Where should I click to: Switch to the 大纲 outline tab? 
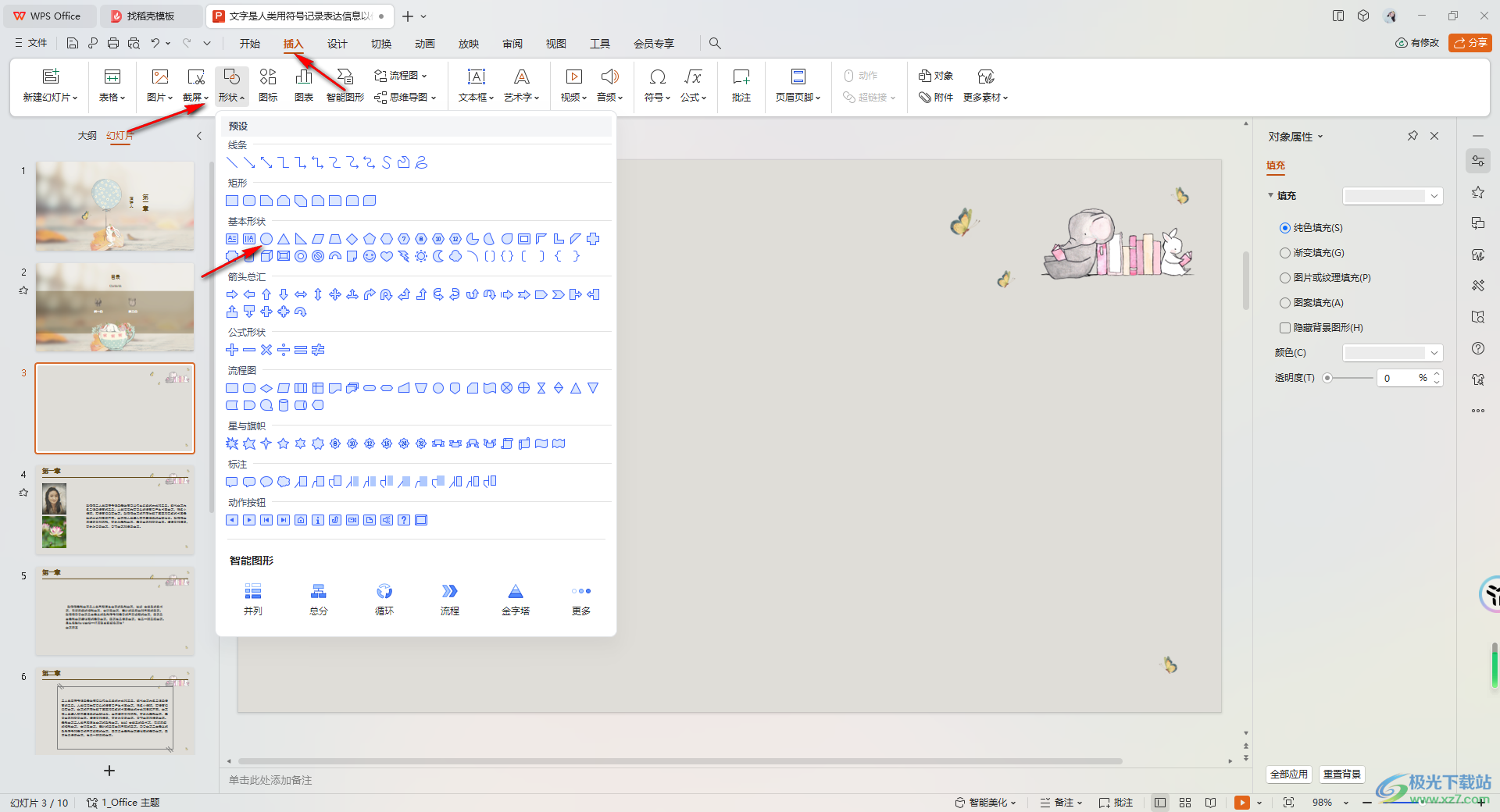[87, 136]
